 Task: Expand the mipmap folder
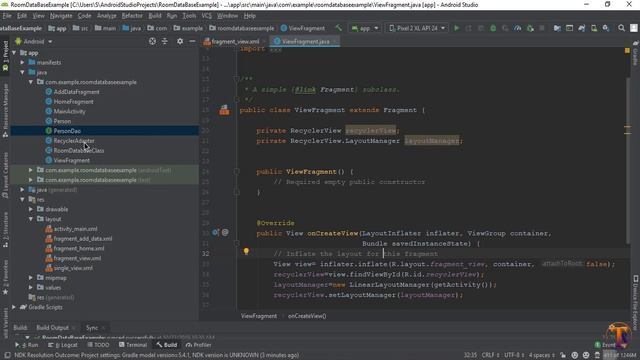click(x=31, y=278)
